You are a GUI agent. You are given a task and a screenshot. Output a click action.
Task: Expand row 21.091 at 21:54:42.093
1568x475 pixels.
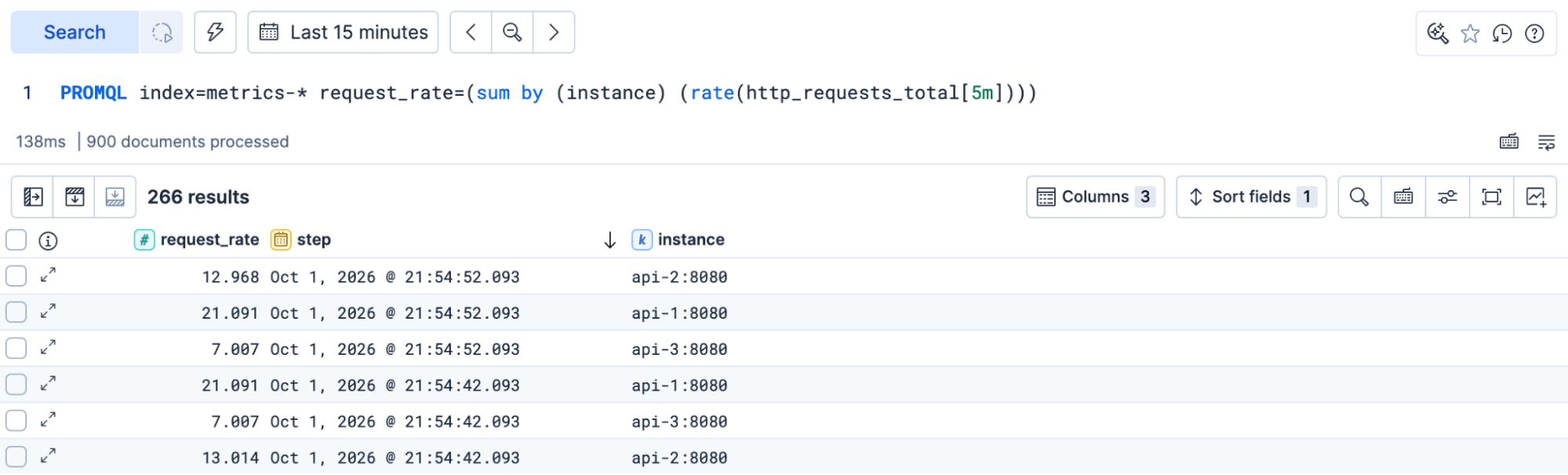point(48,383)
